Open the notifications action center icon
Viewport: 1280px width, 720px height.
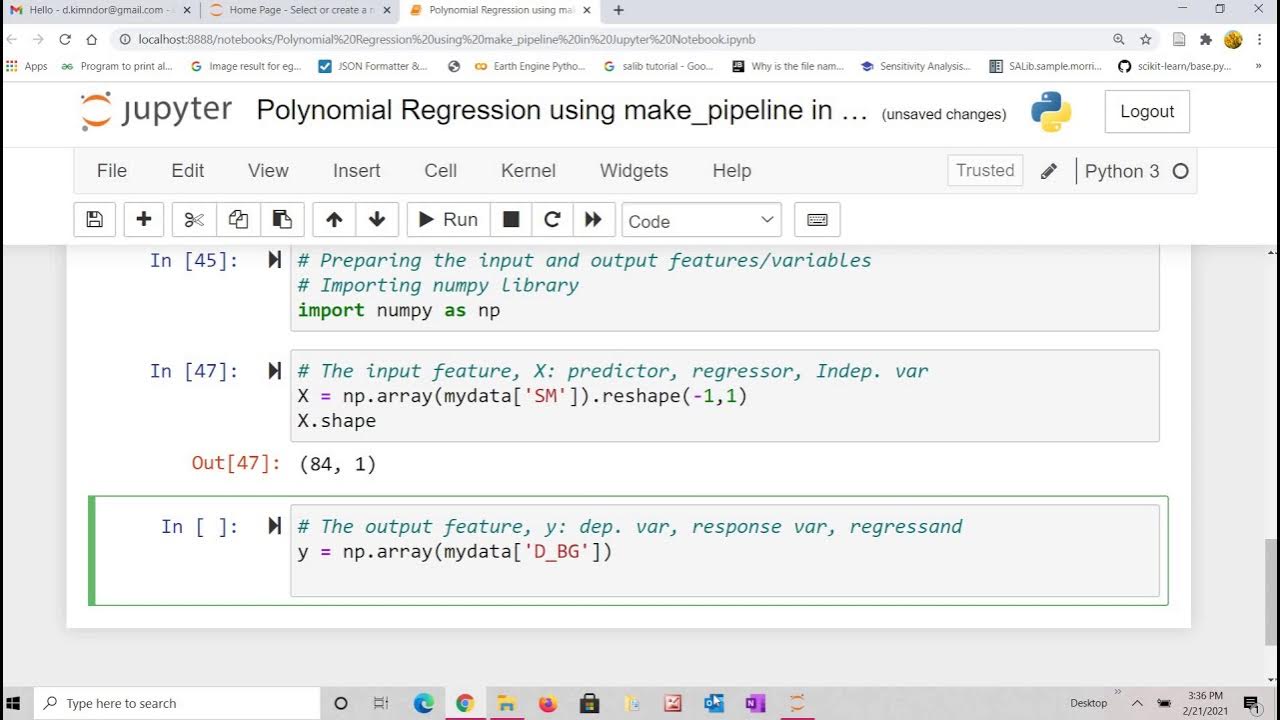coord(1251,703)
